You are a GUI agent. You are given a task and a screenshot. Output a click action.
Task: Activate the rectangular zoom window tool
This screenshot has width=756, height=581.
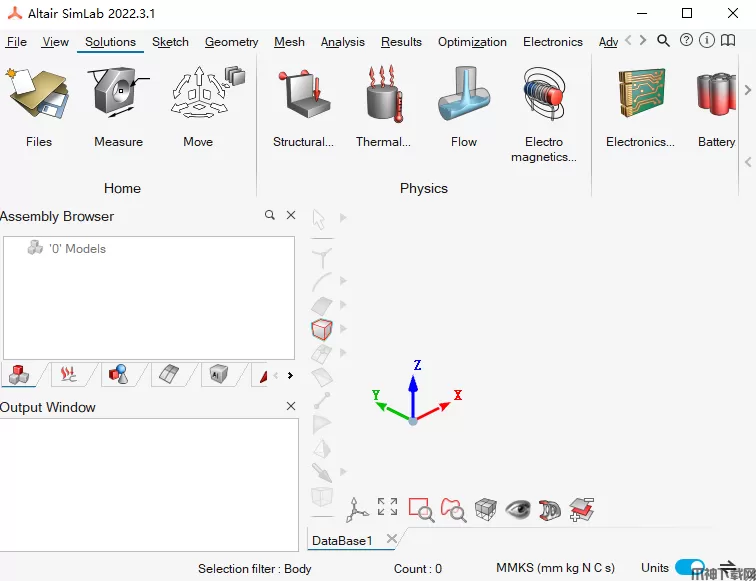[x=421, y=510]
